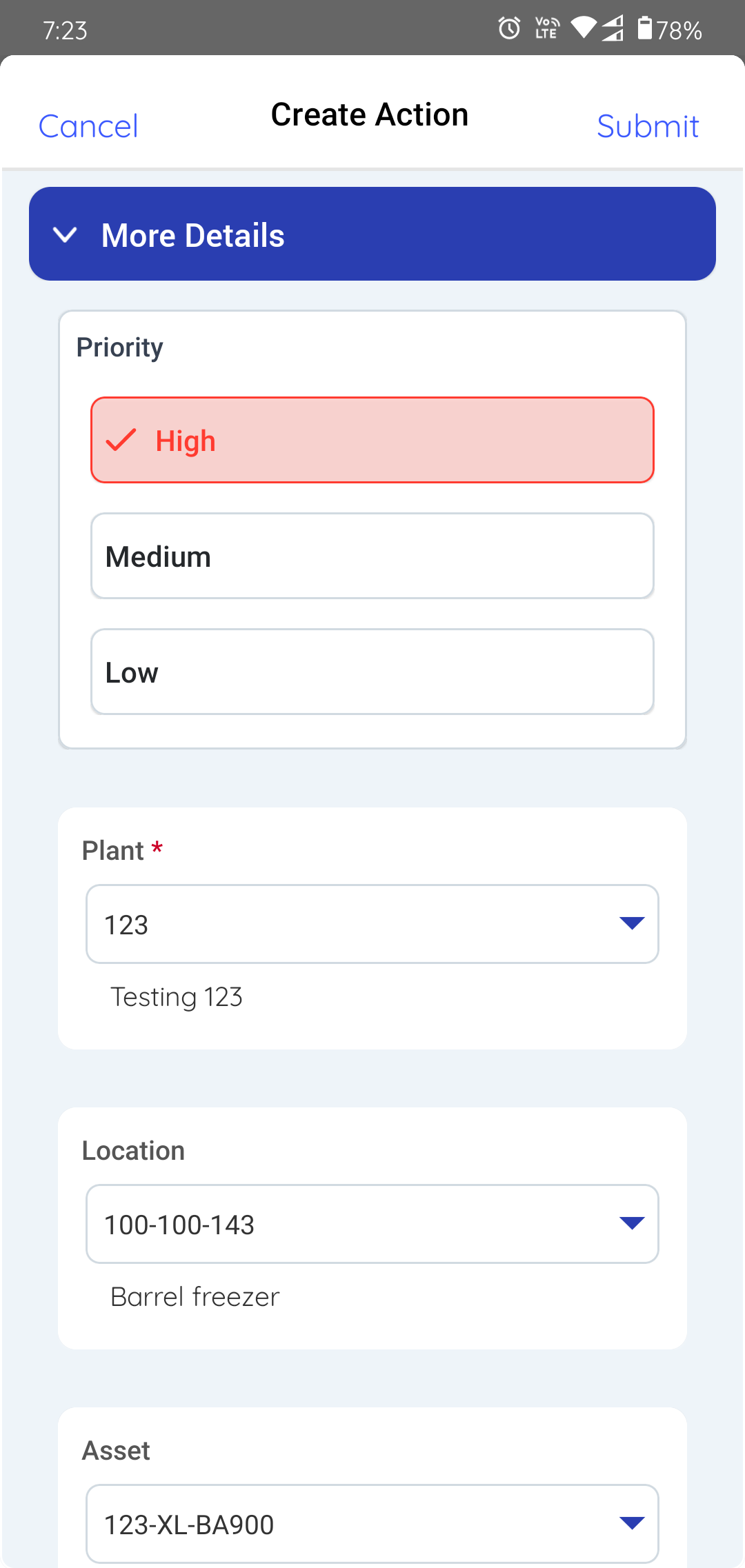The height and width of the screenshot is (1568, 745).
Task: Select Low priority option
Action: click(x=372, y=672)
